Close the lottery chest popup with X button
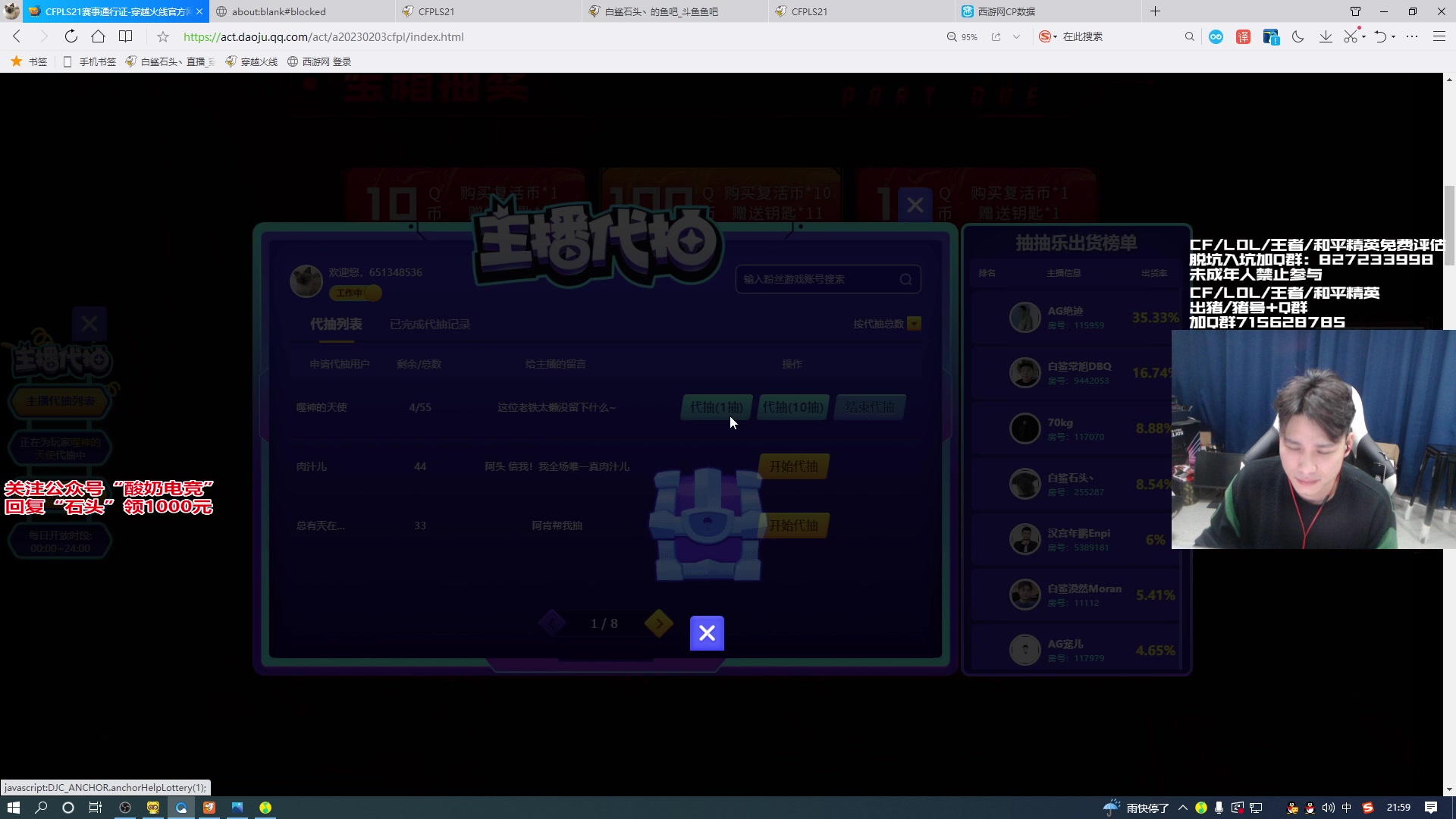 [707, 633]
